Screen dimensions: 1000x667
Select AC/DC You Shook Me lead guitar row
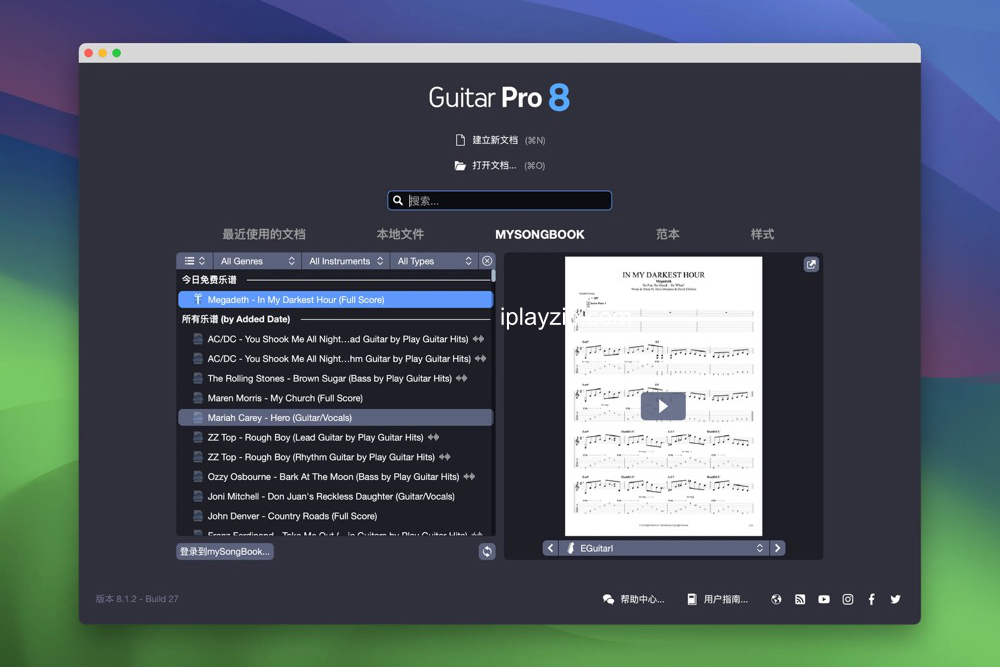pos(335,339)
